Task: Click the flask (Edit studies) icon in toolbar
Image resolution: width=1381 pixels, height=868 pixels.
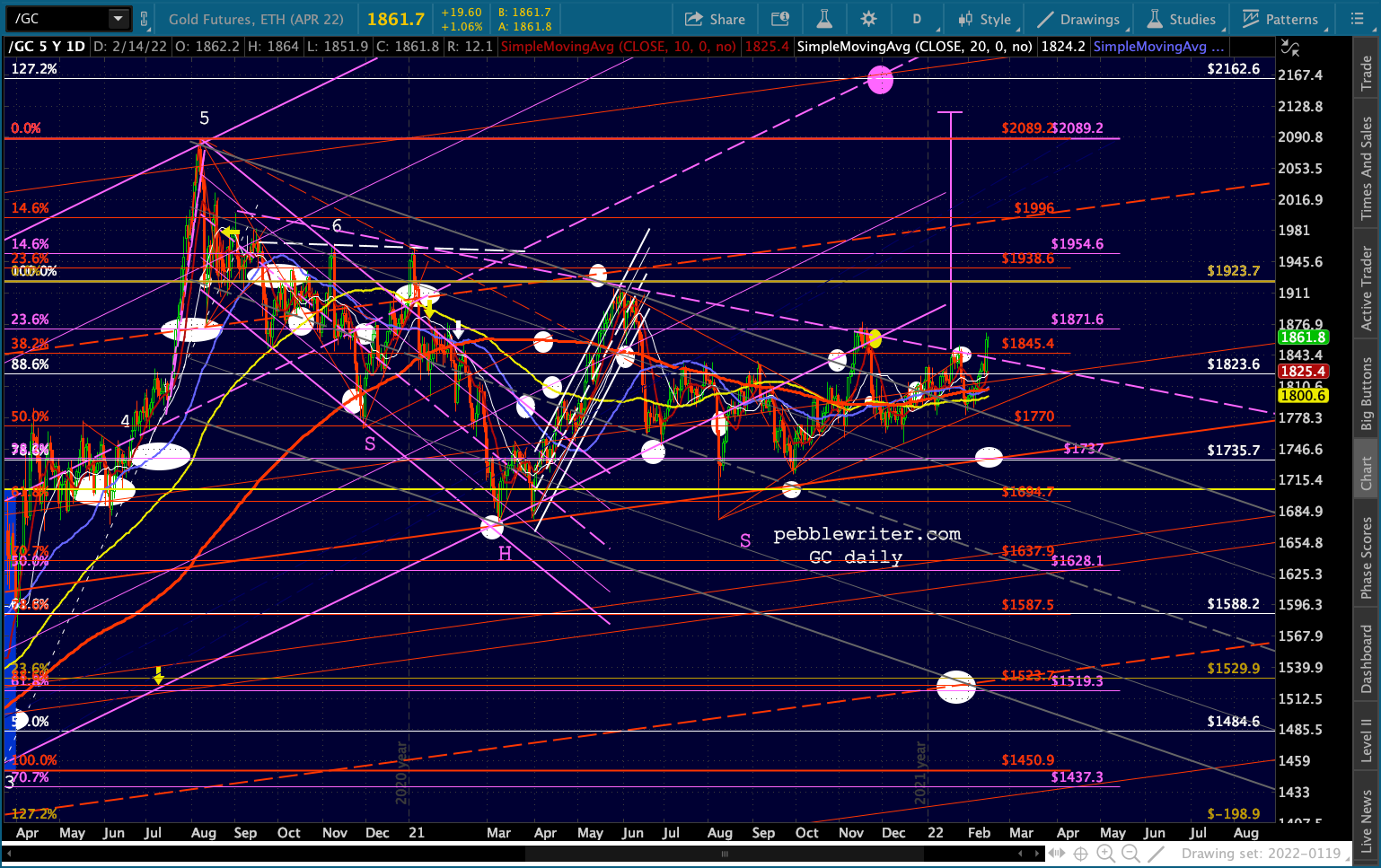Action: tap(824, 19)
